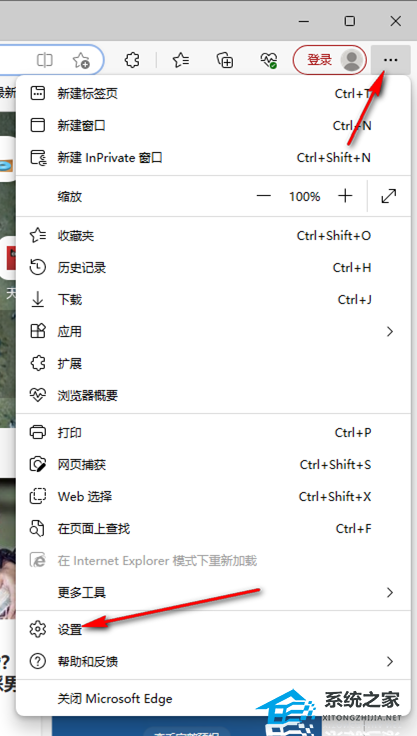The width and height of the screenshot is (417, 736).
Task: Expand the 应用 submenu arrow
Action: pos(389,331)
